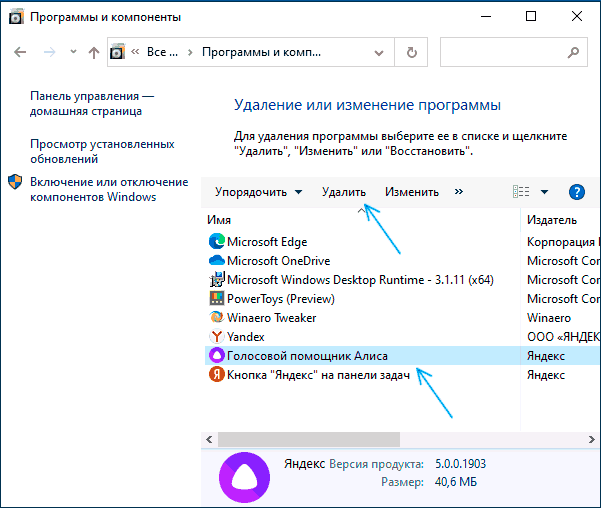The image size is (601, 508).
Task: Open the recent locations dropdown arrow
Action: (x=73, y=52)
